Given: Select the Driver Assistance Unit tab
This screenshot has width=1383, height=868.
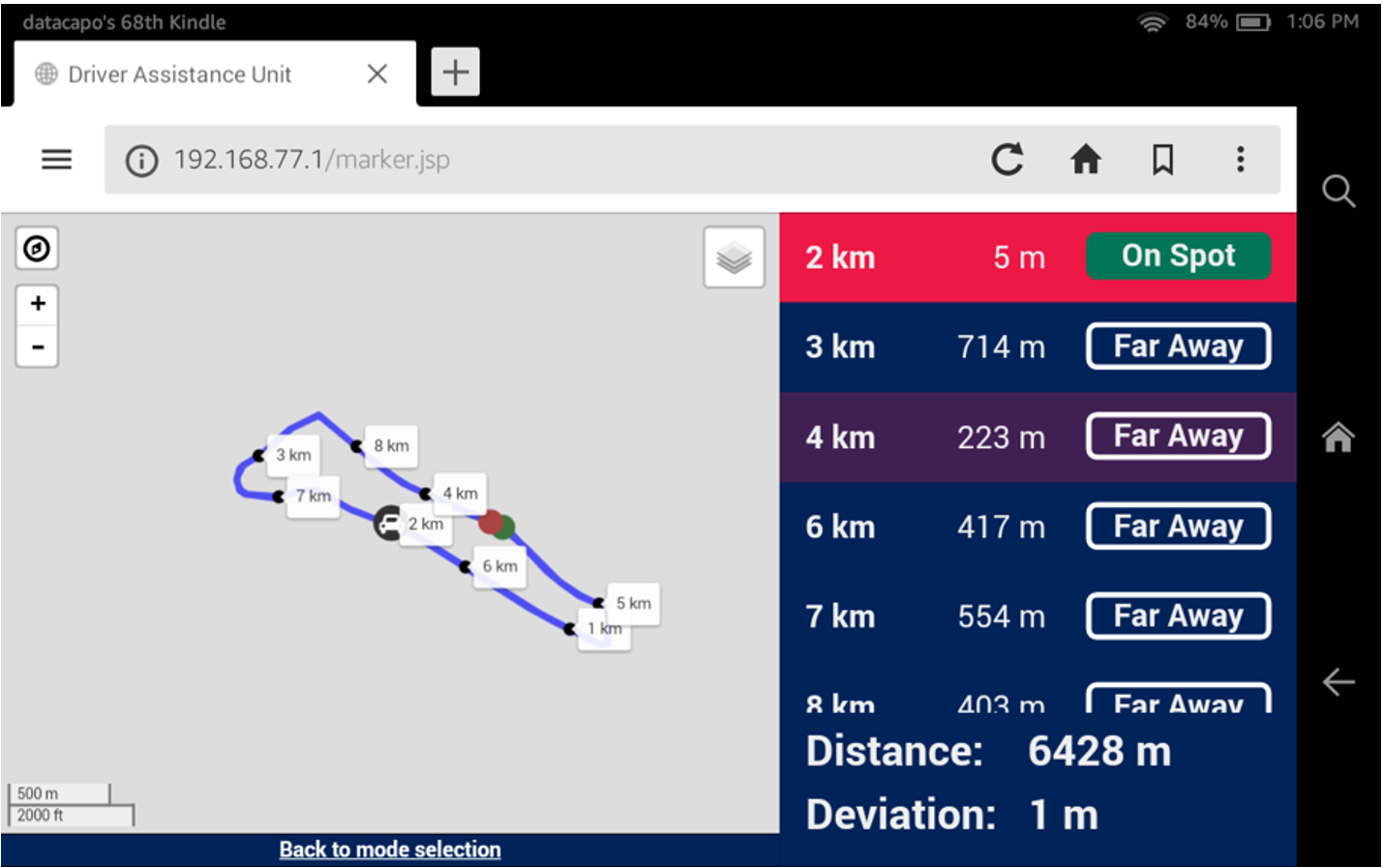Looking at the screenshot, I should (180, 75).
